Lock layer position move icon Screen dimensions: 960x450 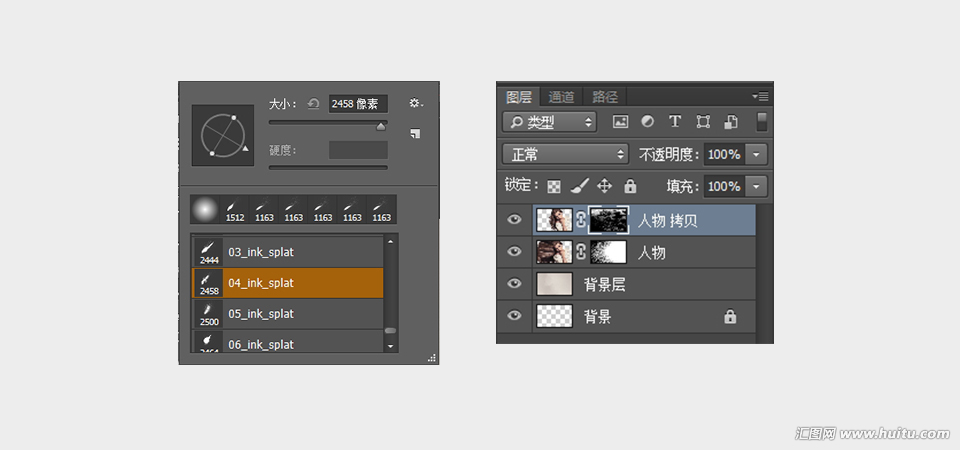pyautogui.click(x=604, y=186)
